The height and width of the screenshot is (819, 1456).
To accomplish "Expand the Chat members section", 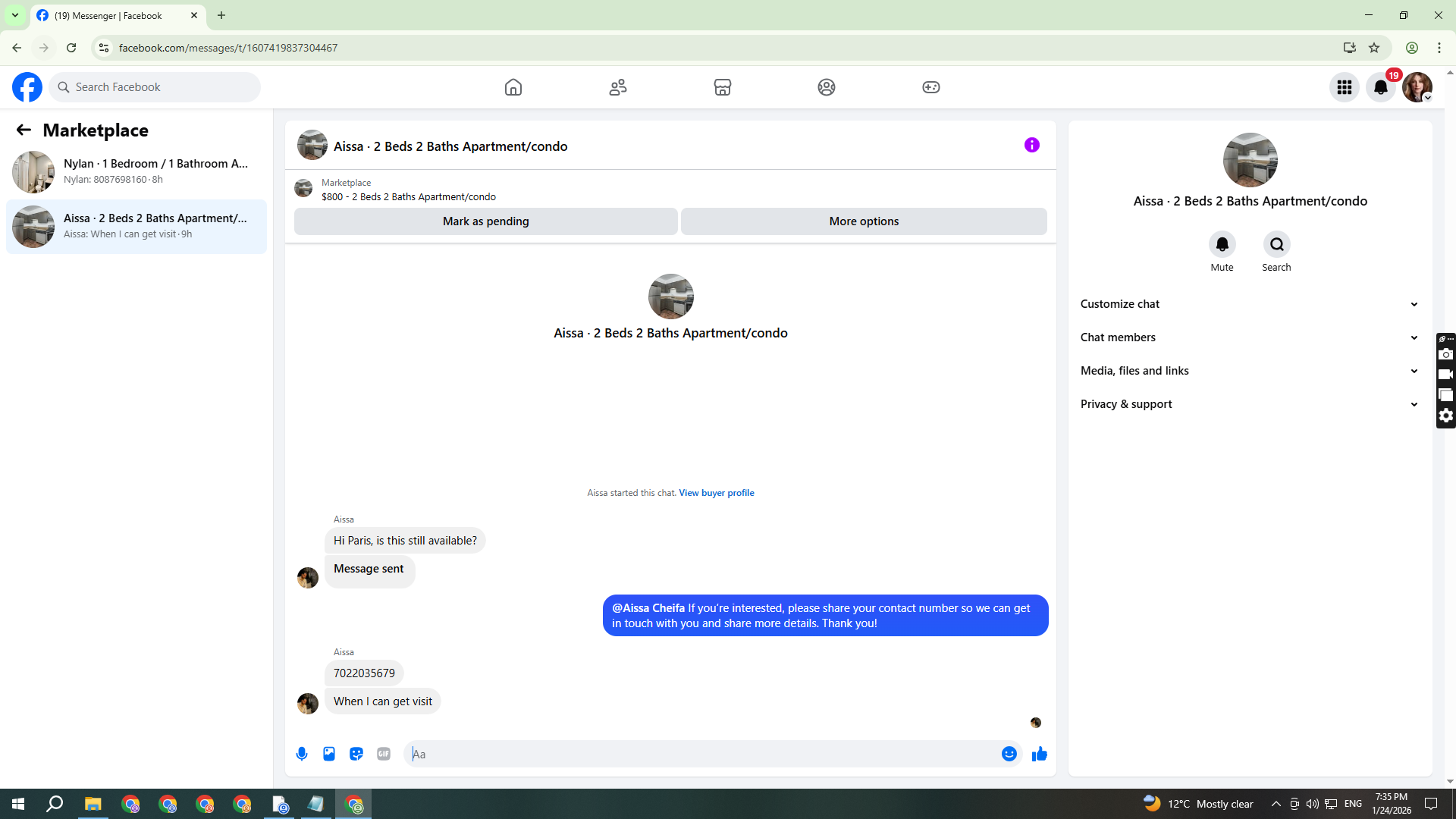I will pyautogui.click(x=1249, y=337).
